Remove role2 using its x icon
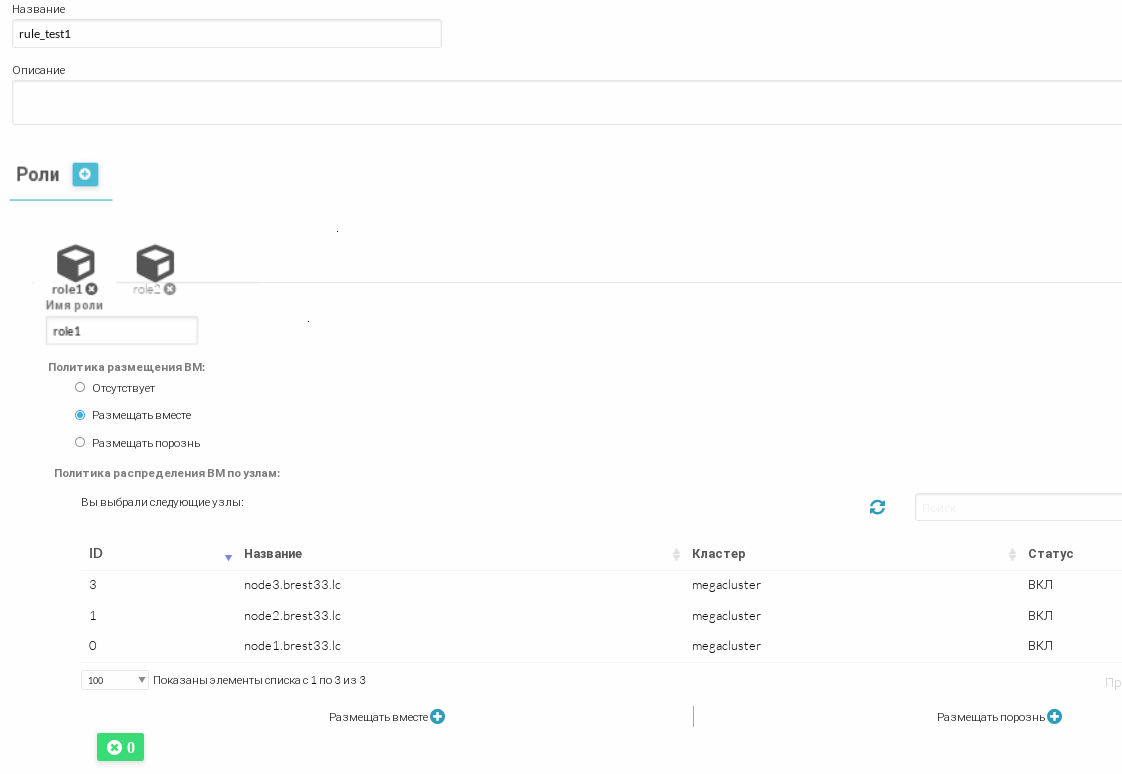This screenshot has height=774, width=1122. [170, 289]
